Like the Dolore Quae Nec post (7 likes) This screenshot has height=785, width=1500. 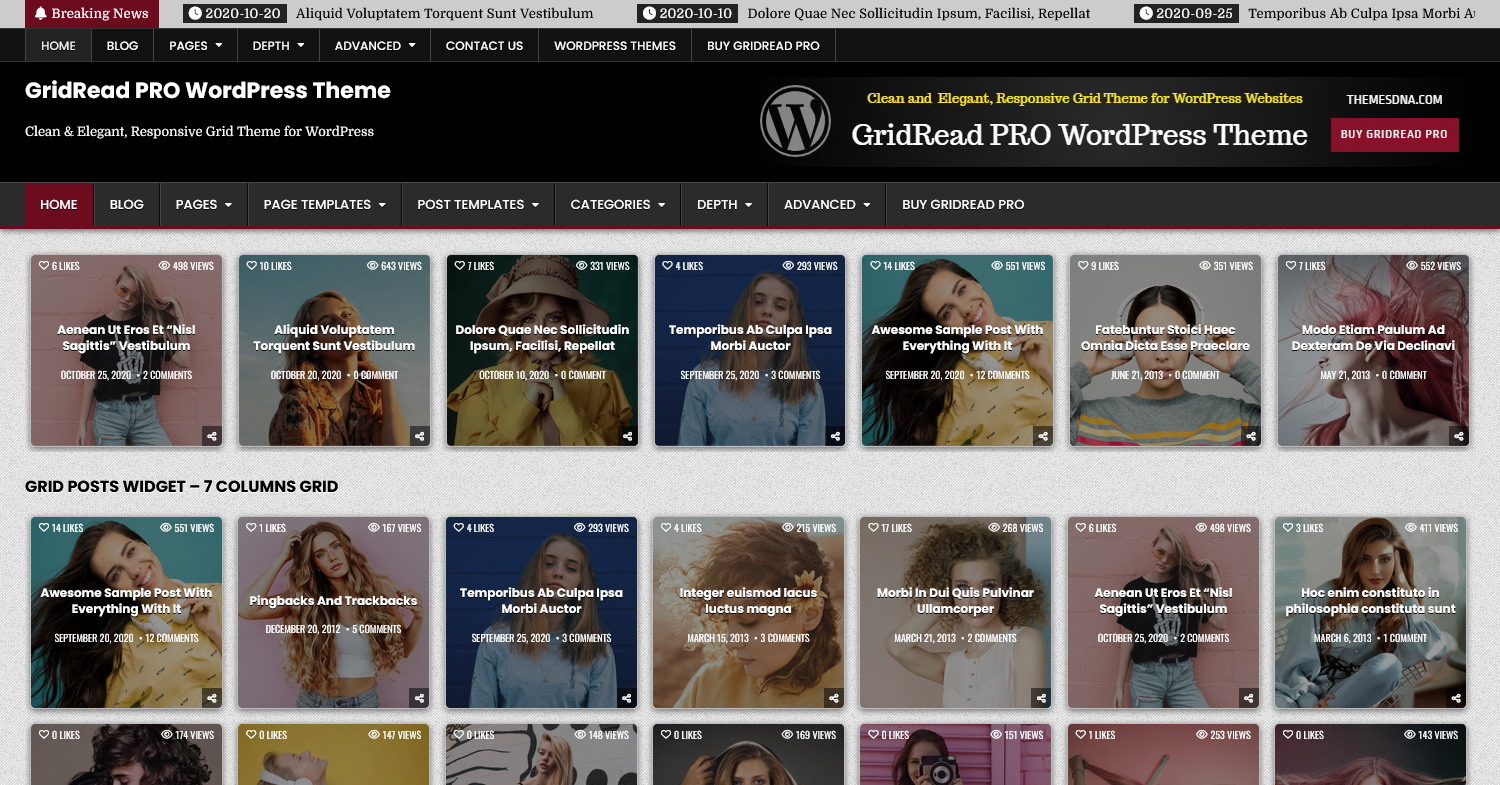[459, 266]
